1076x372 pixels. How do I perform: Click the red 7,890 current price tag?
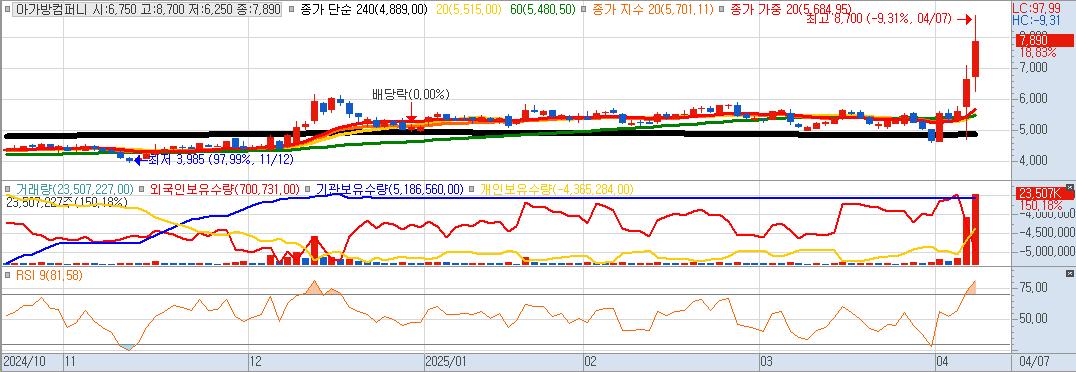tap(1044, 40)
